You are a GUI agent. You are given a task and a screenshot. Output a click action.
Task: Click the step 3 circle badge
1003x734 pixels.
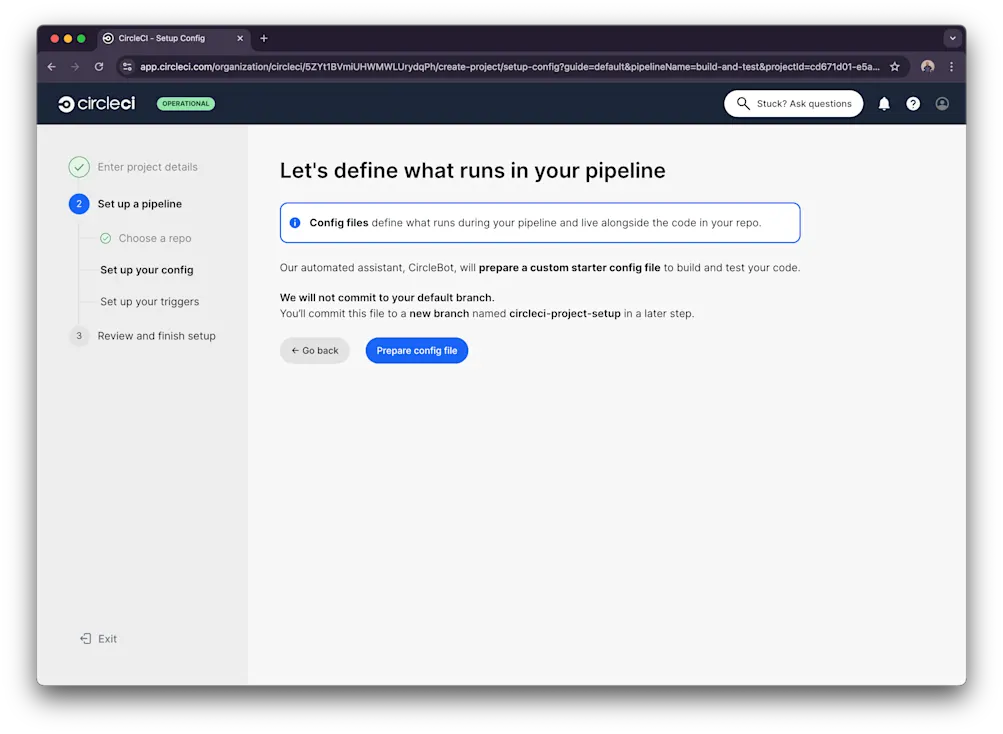click(79, 336)
